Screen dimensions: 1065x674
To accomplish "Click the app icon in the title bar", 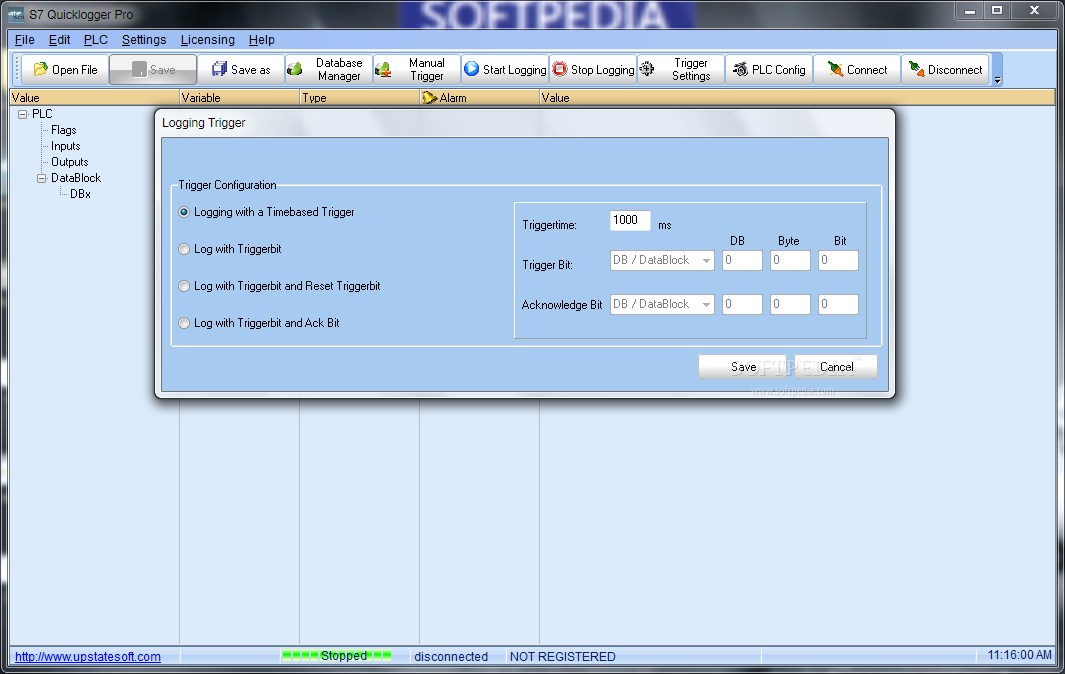I will click(15, 14).
